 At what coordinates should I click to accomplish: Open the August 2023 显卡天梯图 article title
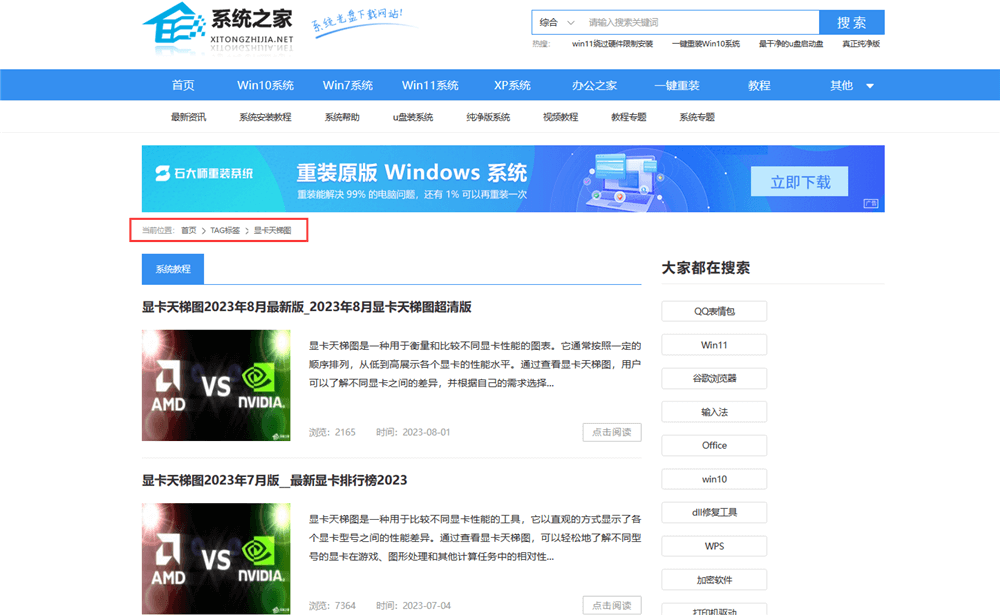(x=306, y=307)
